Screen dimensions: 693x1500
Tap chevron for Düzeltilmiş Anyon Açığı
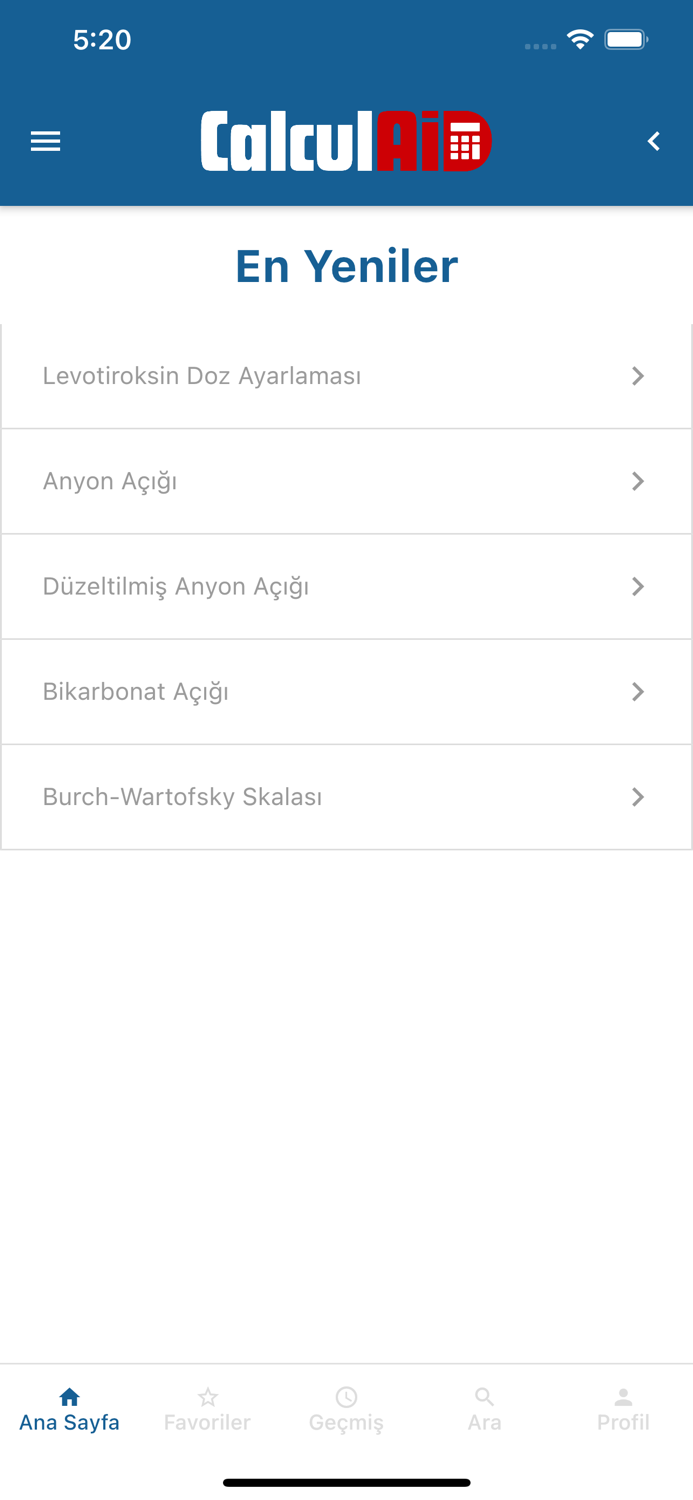click(638, 586)
